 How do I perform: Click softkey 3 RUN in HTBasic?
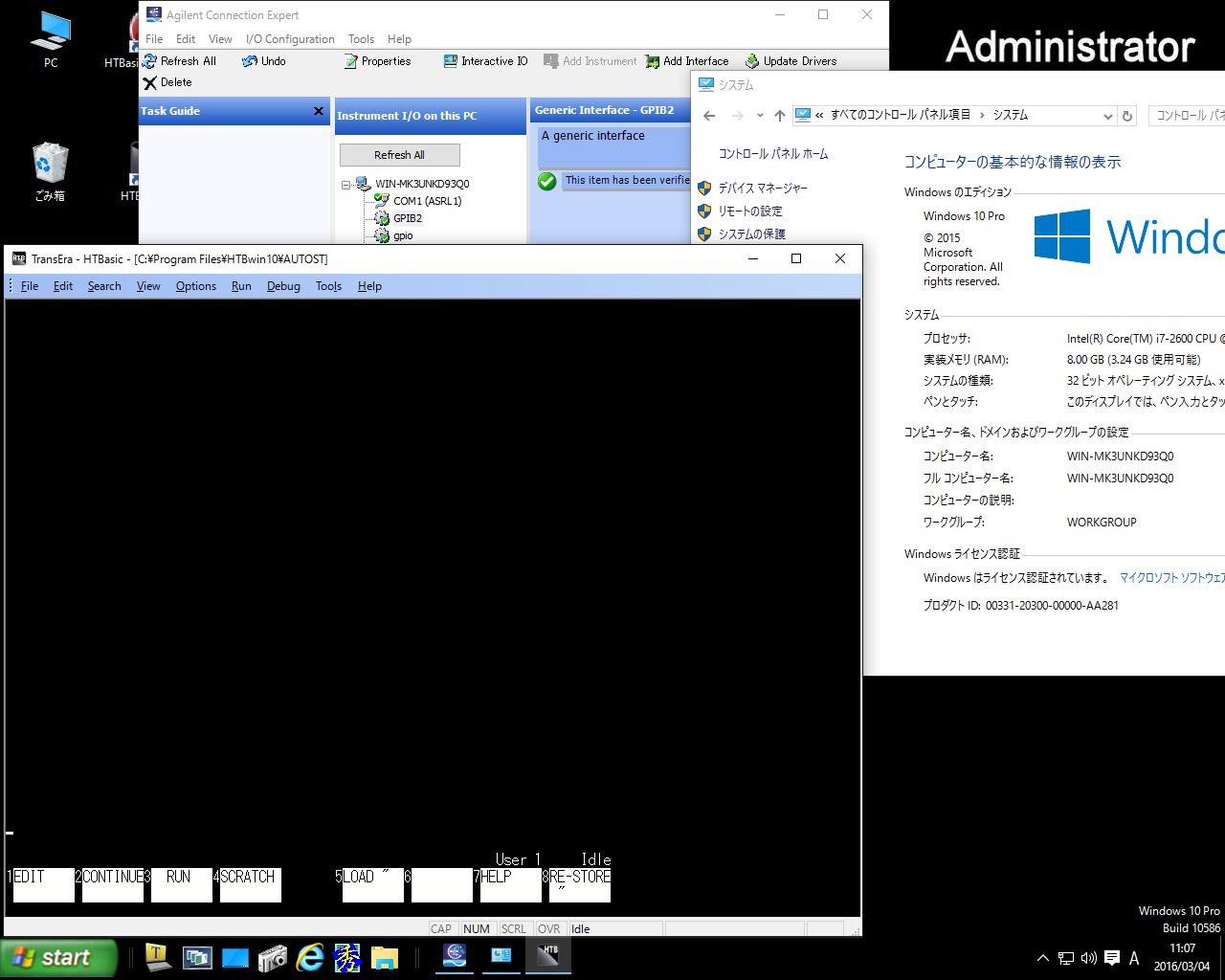pyautogui.click(x=181, y=884)
